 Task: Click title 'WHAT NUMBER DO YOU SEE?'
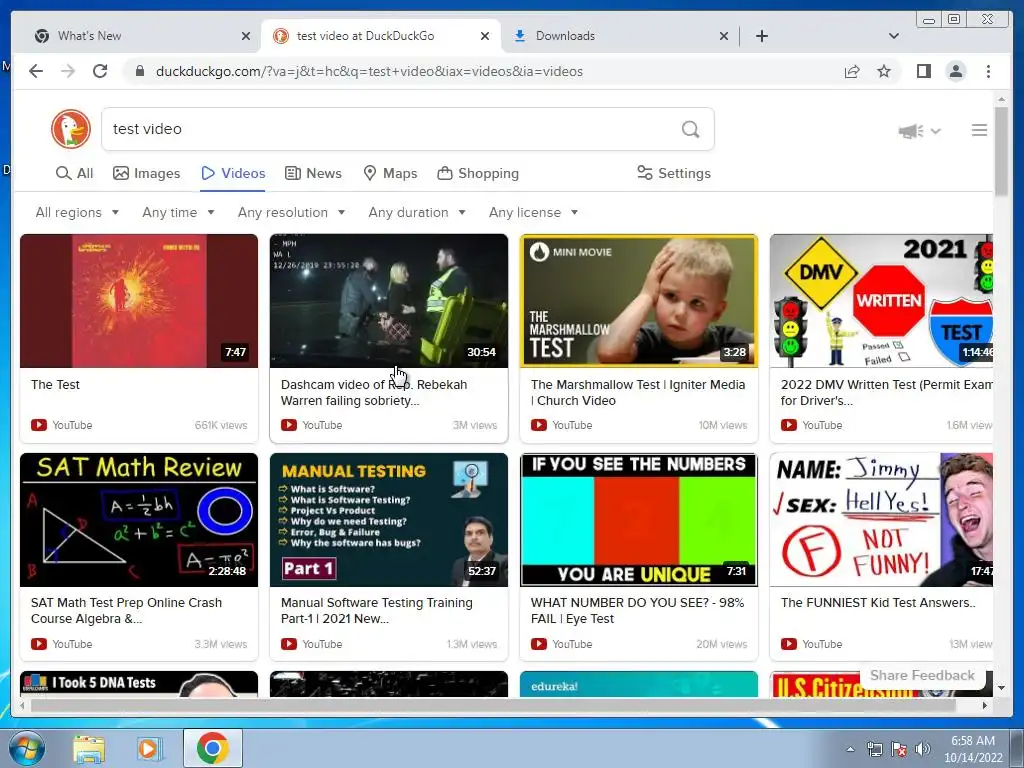pos(637,611)
